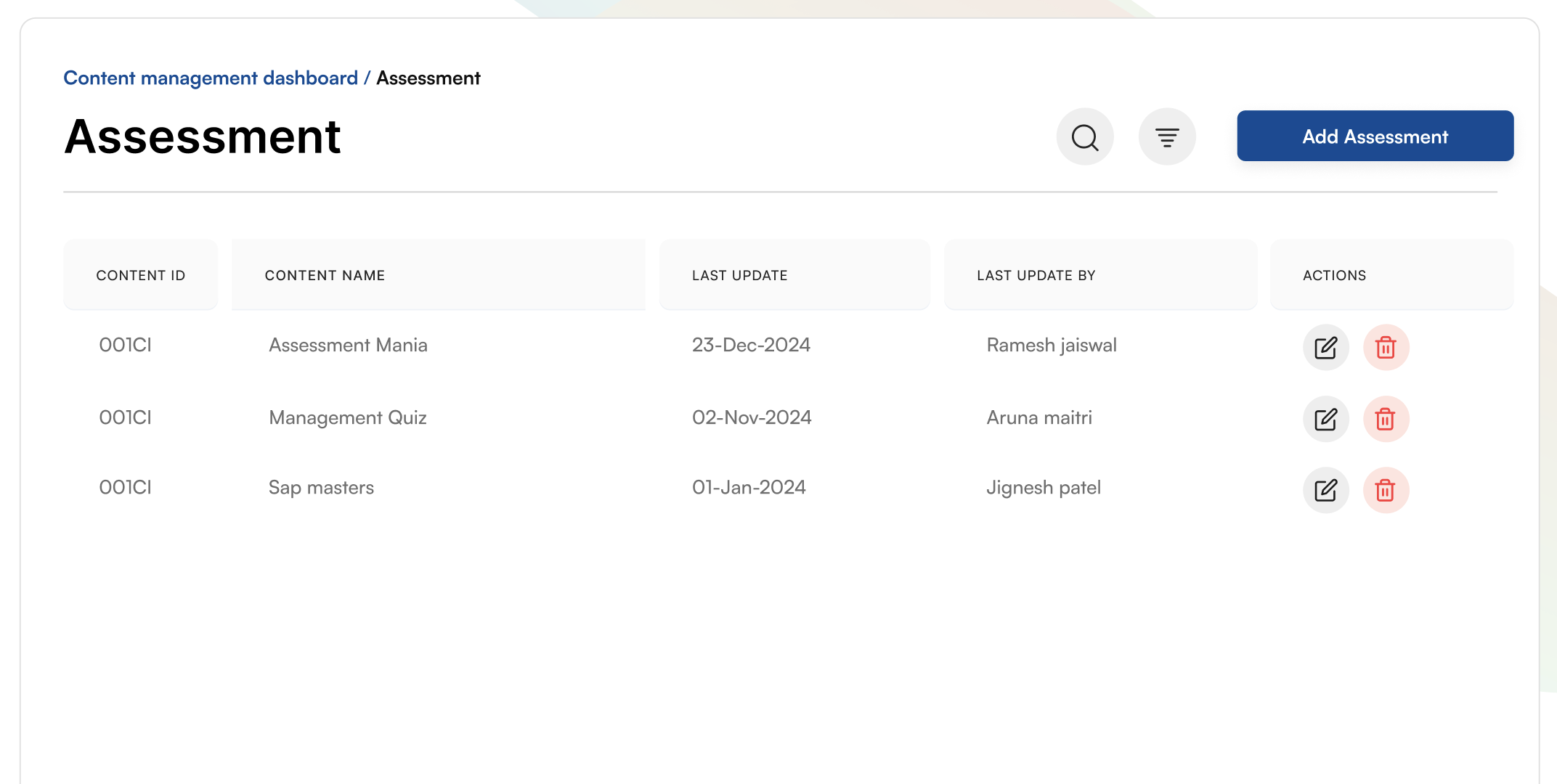The width and height of the screenshot is (1557, 784).
Task: Click the Content Name column header
Action: [x=325, y=276]
